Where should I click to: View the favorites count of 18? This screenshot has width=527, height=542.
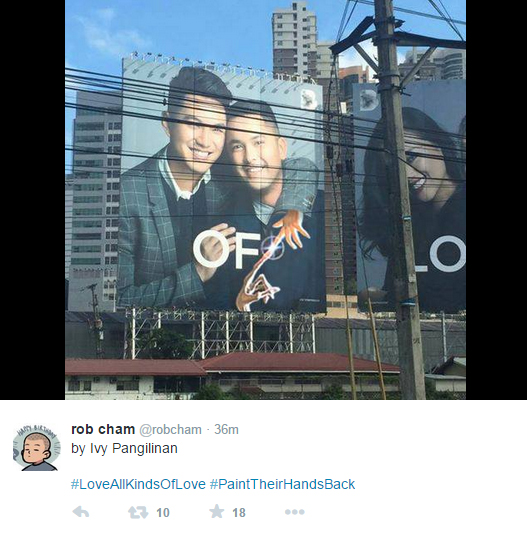pos(239,513)
